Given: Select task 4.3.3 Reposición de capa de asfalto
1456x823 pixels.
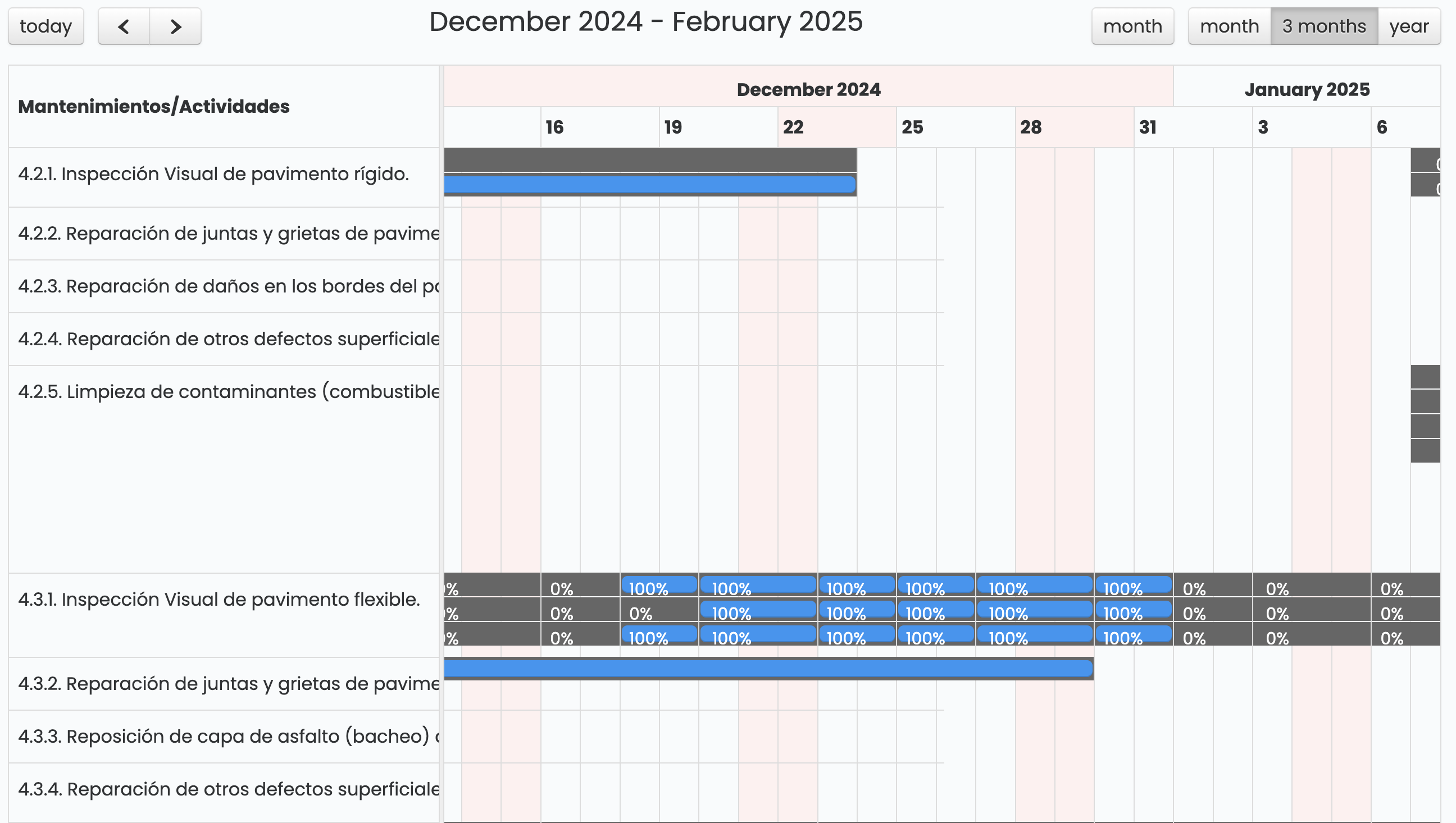Looking at the screenshot, I should pos(226,736).
